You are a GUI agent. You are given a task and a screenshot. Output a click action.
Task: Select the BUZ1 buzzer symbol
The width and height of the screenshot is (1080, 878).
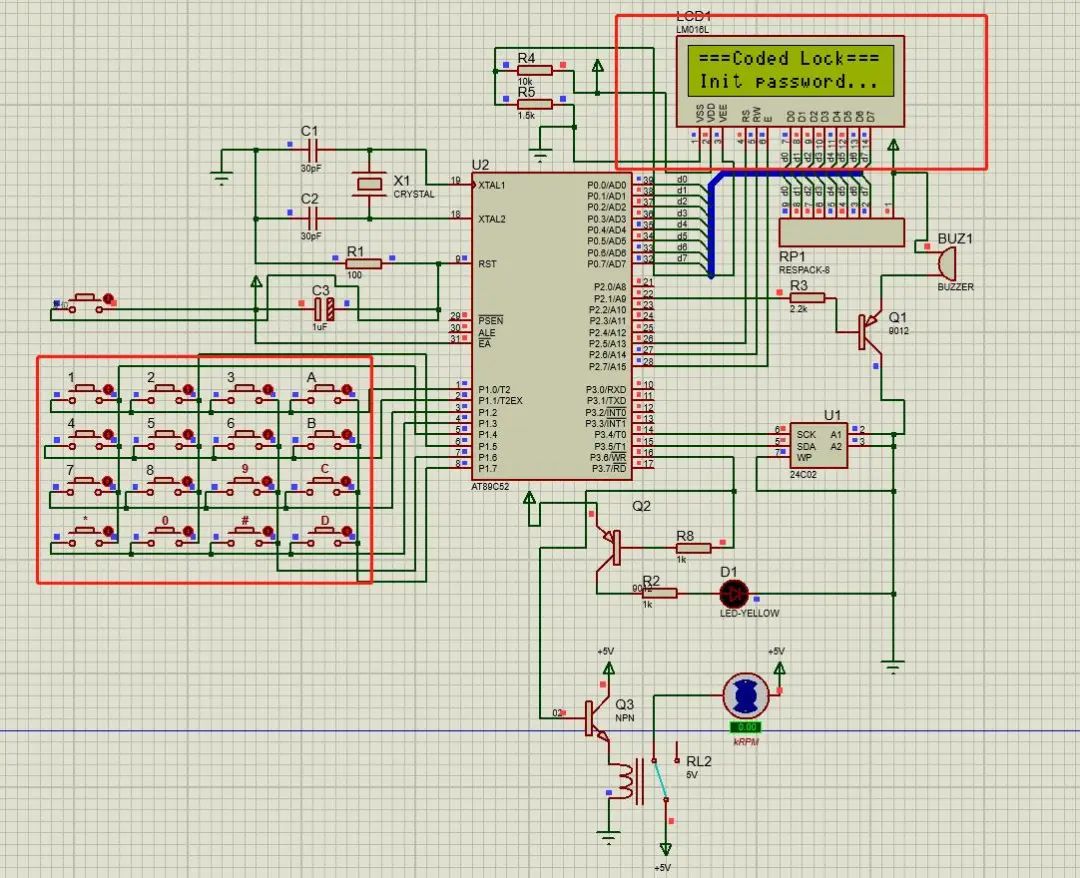click(x=943, y=263)
